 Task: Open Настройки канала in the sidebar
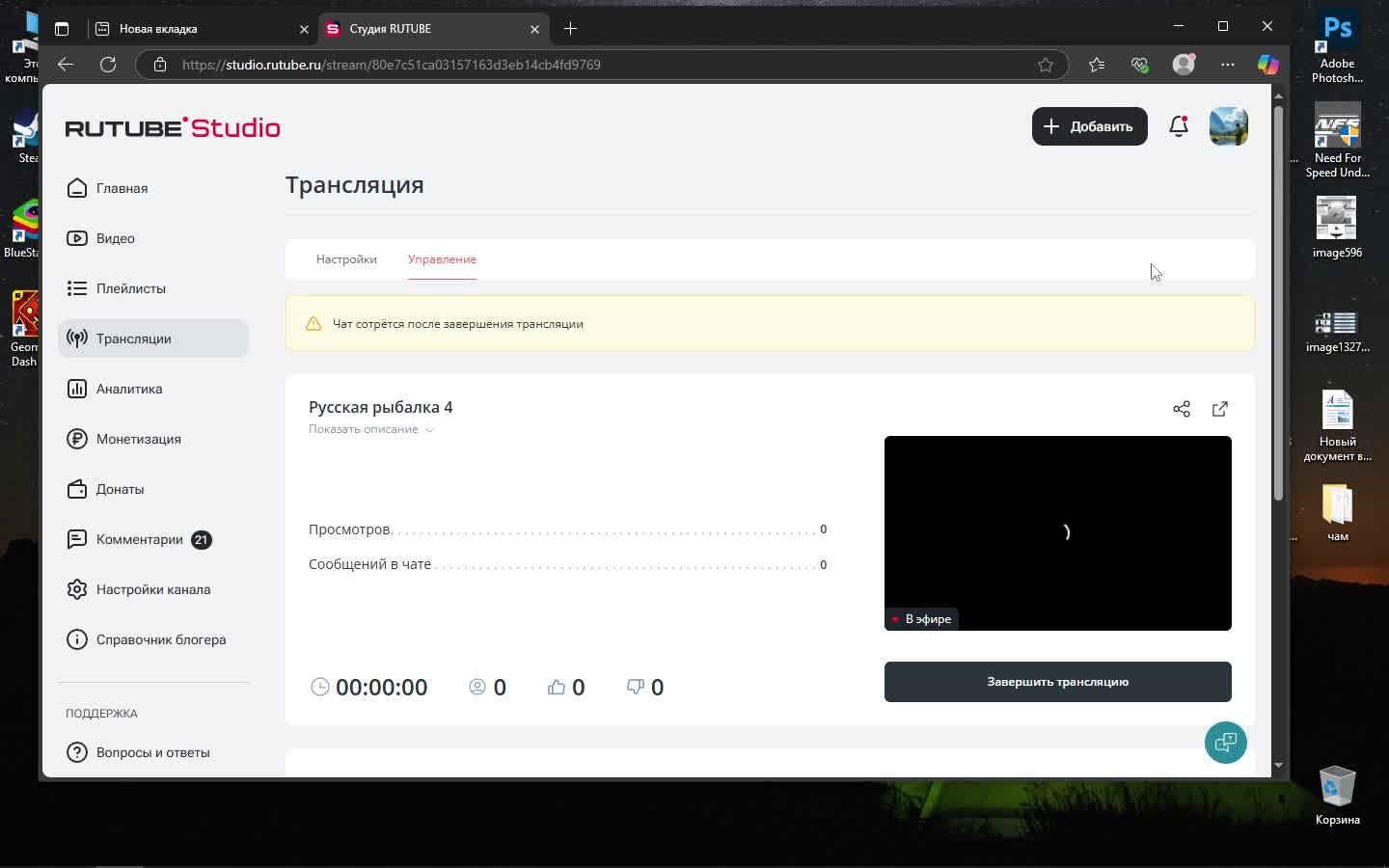153,589
